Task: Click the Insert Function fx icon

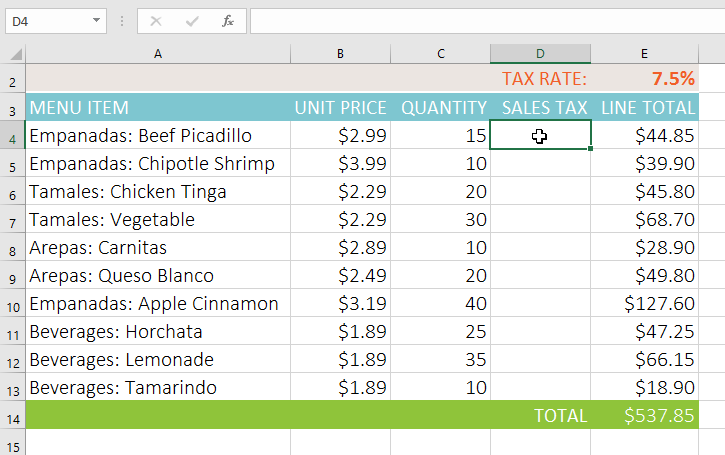Action: pyautogui.click(x=228, y=20)
